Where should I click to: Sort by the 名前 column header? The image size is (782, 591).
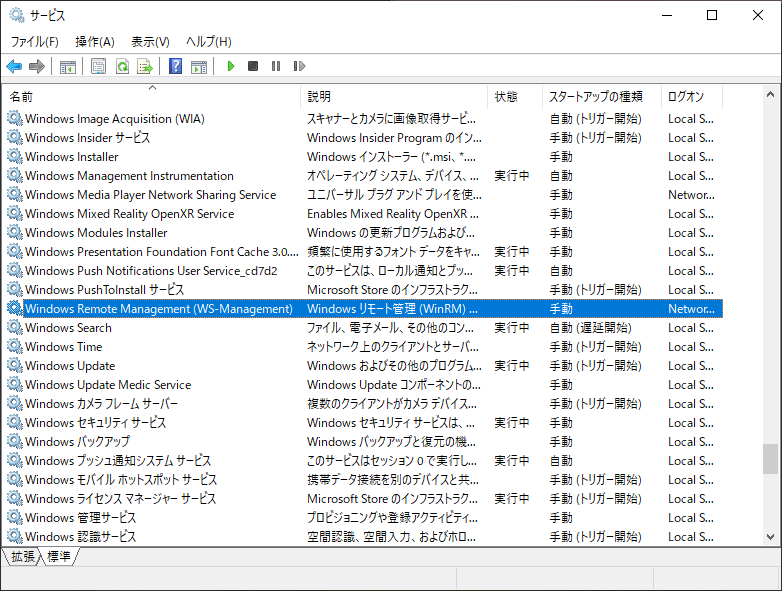tap(151, 96)
